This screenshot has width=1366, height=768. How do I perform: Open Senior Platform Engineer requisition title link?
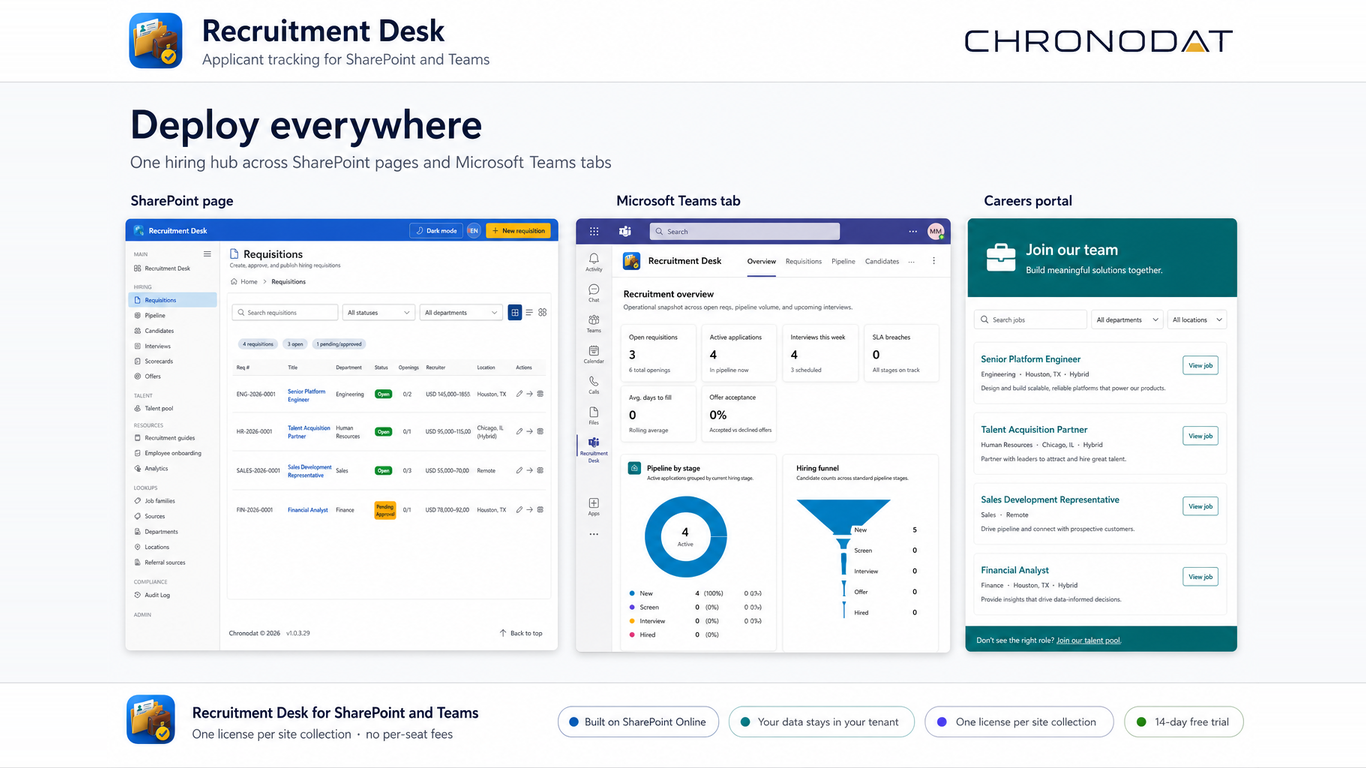[307, 395]
